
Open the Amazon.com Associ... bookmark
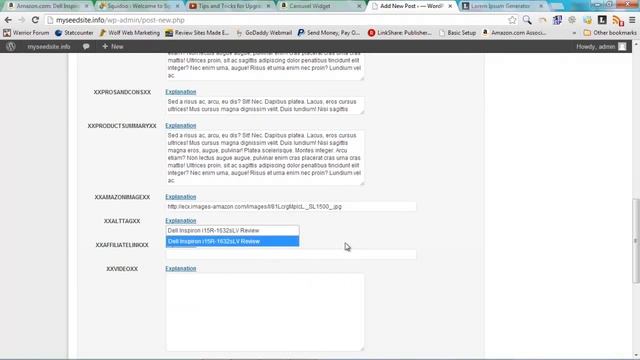(x=514, y=33)
